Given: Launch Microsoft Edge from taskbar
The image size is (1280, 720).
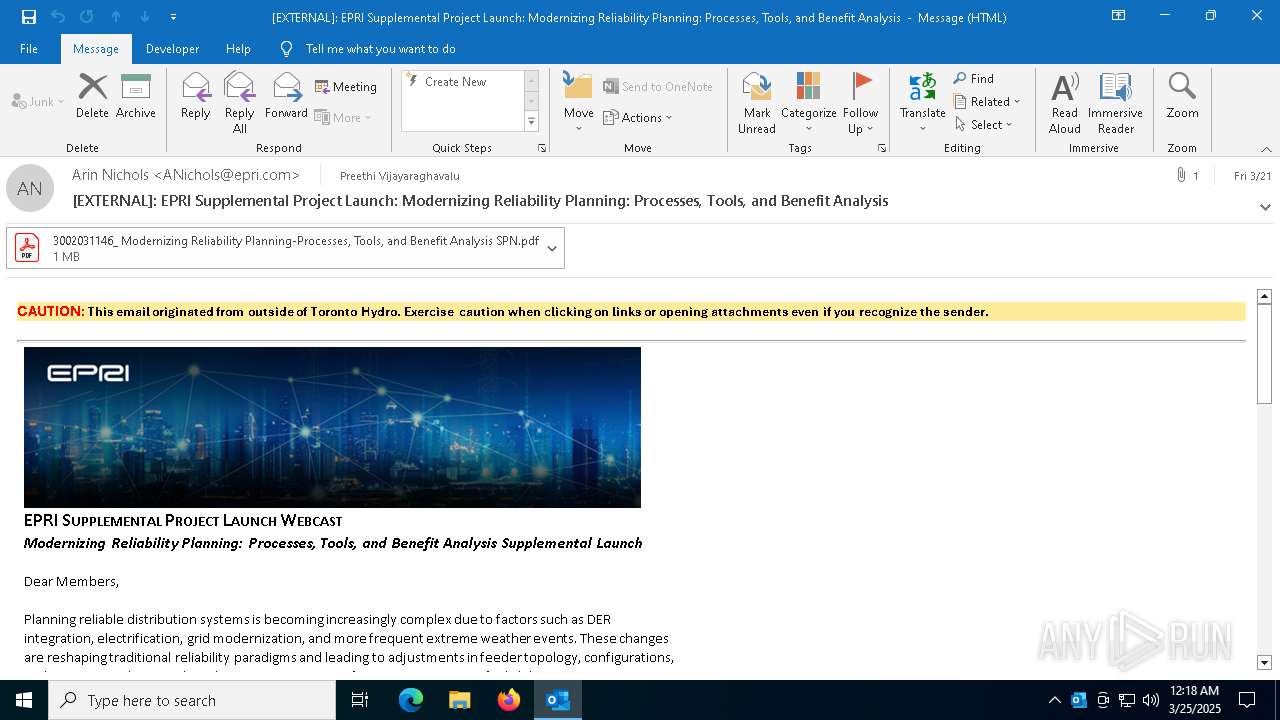Looking at the screenshot, I should (x=411, y=700).
